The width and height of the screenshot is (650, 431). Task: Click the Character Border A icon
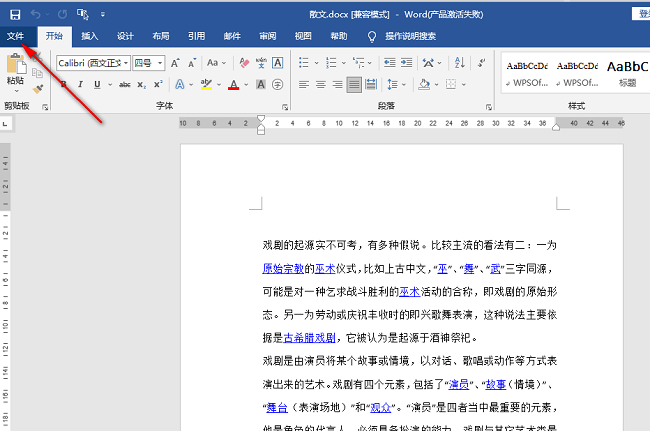(x=277, y=63)
